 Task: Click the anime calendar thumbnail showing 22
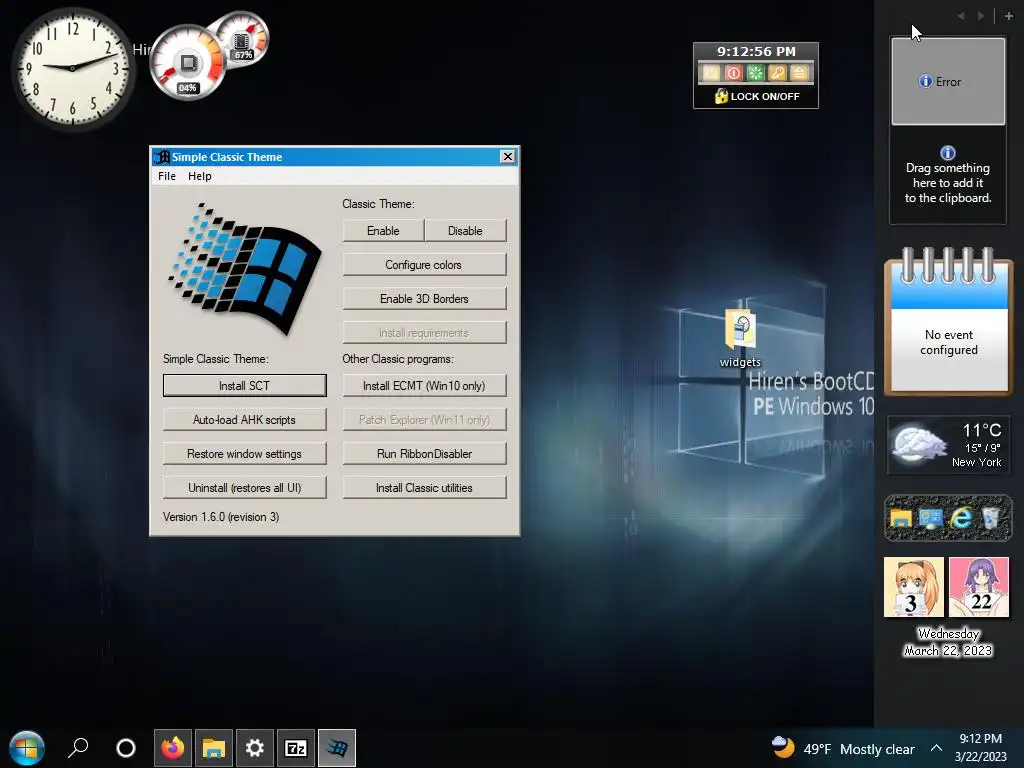coord(978,587)
